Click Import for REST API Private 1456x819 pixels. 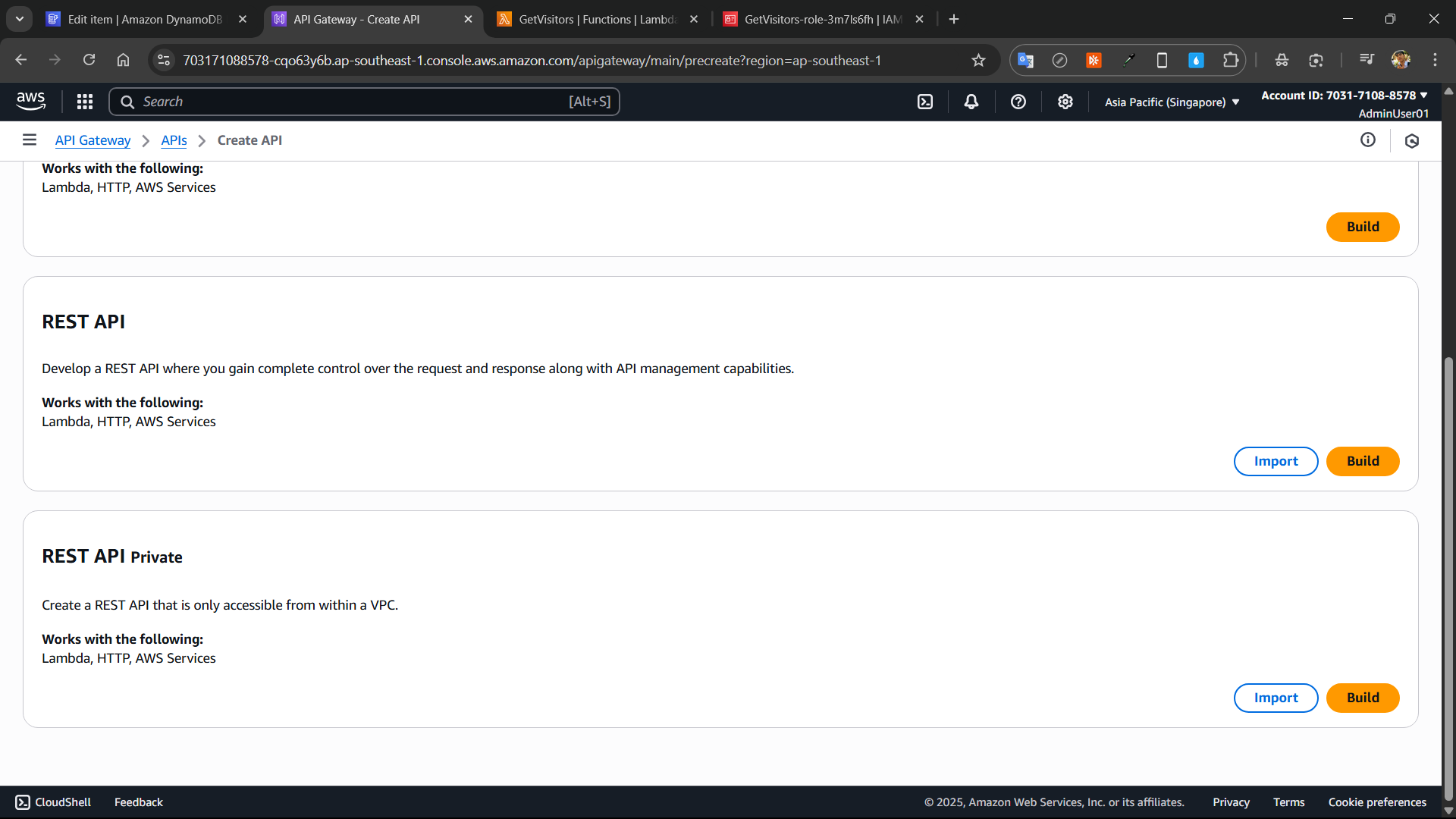(1276, 698)
